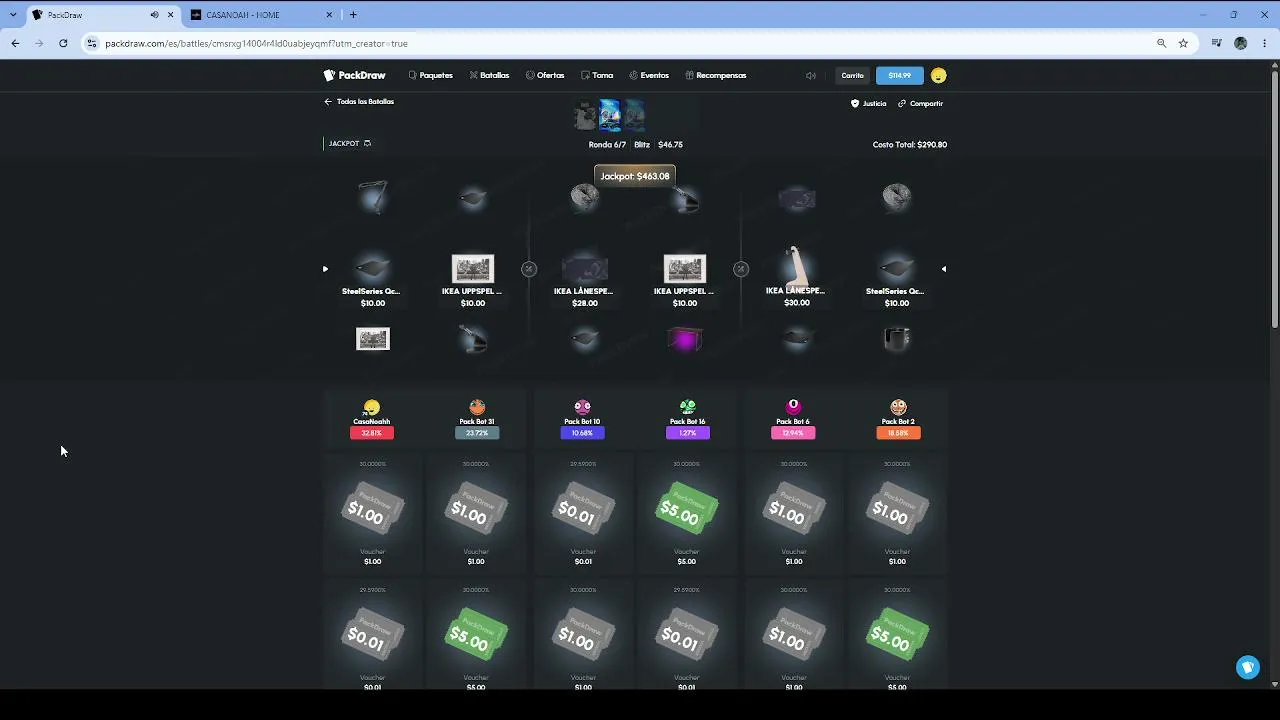
Task: Click the Pack Bot 10 avatar
Action: [583, 407]
